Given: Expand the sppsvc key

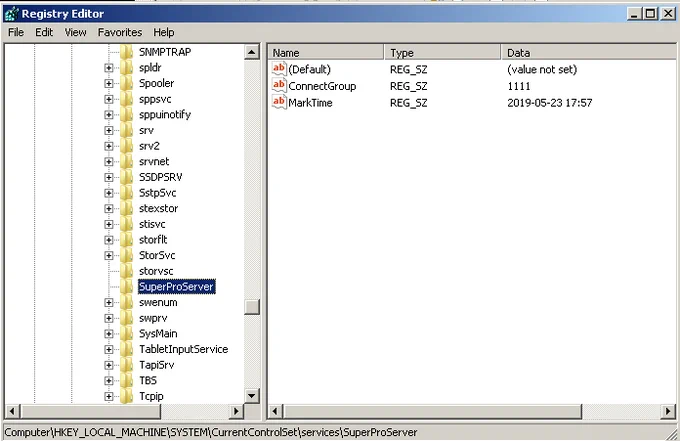Looking at the screenshot, I should [x=108, y=99].
